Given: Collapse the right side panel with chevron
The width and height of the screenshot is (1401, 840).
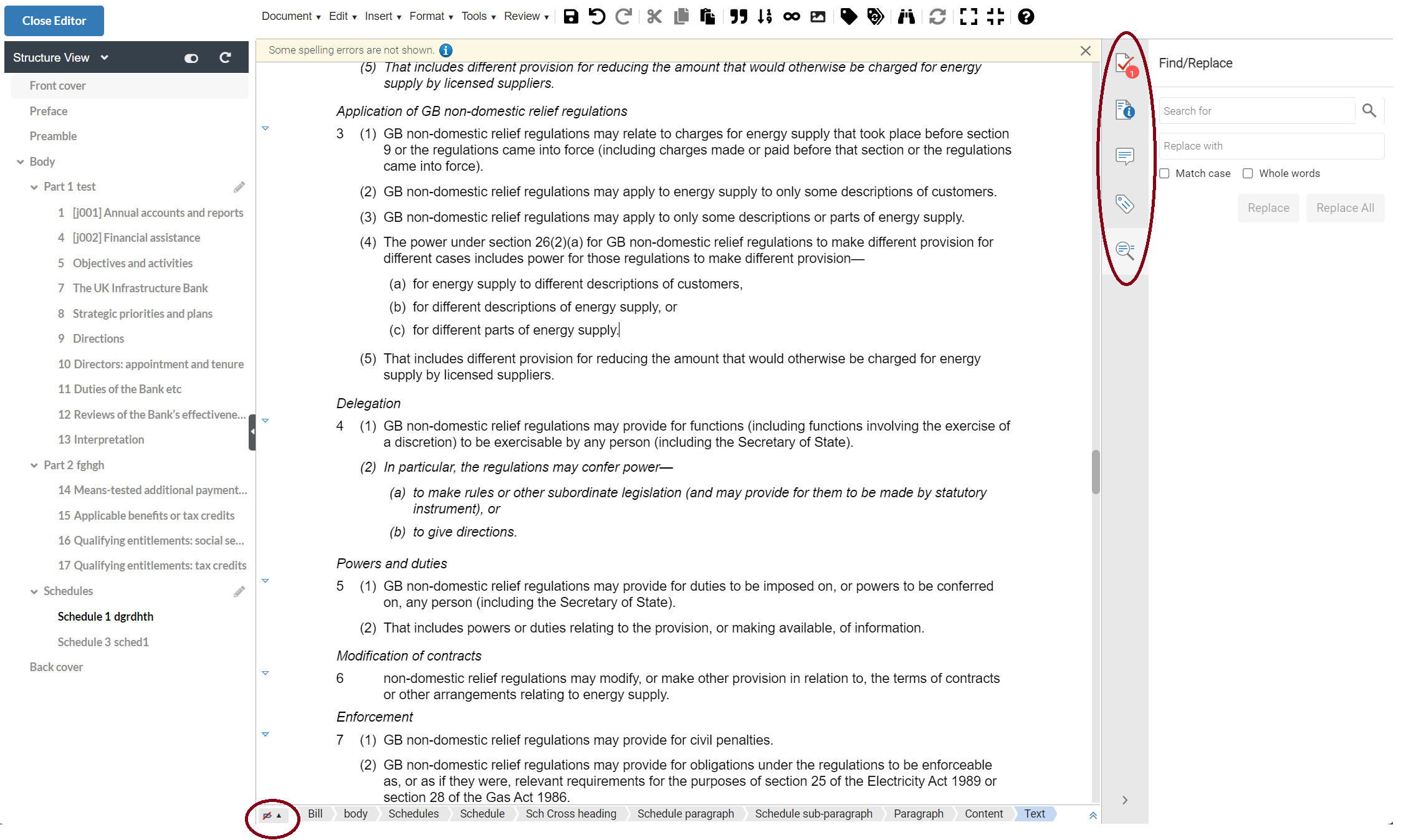Looking at the screenshot, I should [1125, 800].
